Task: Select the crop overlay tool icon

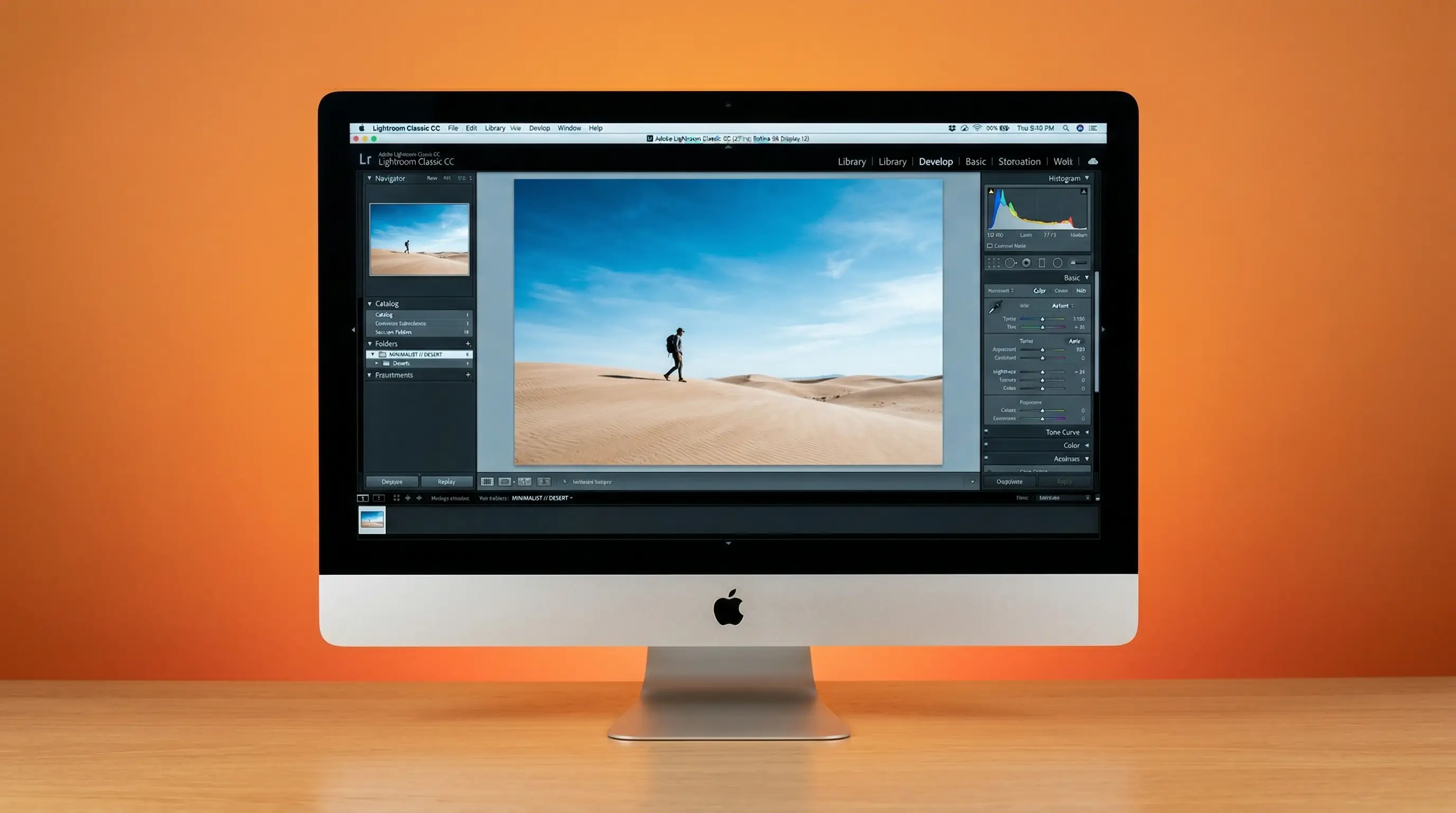Action: pyautogui.click(x=993, y=263)
